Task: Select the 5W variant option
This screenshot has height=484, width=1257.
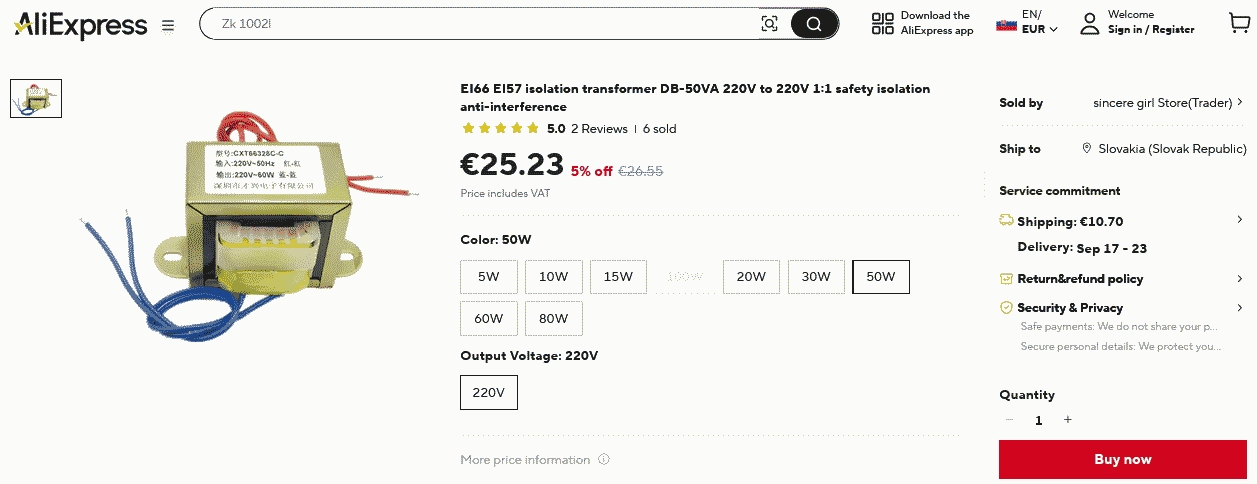Action: (x=488, y=277)
